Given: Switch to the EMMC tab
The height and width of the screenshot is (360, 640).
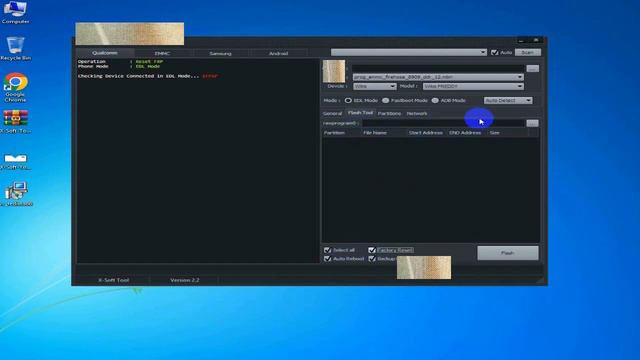Looking at the screenshot, I should [162, 53].
